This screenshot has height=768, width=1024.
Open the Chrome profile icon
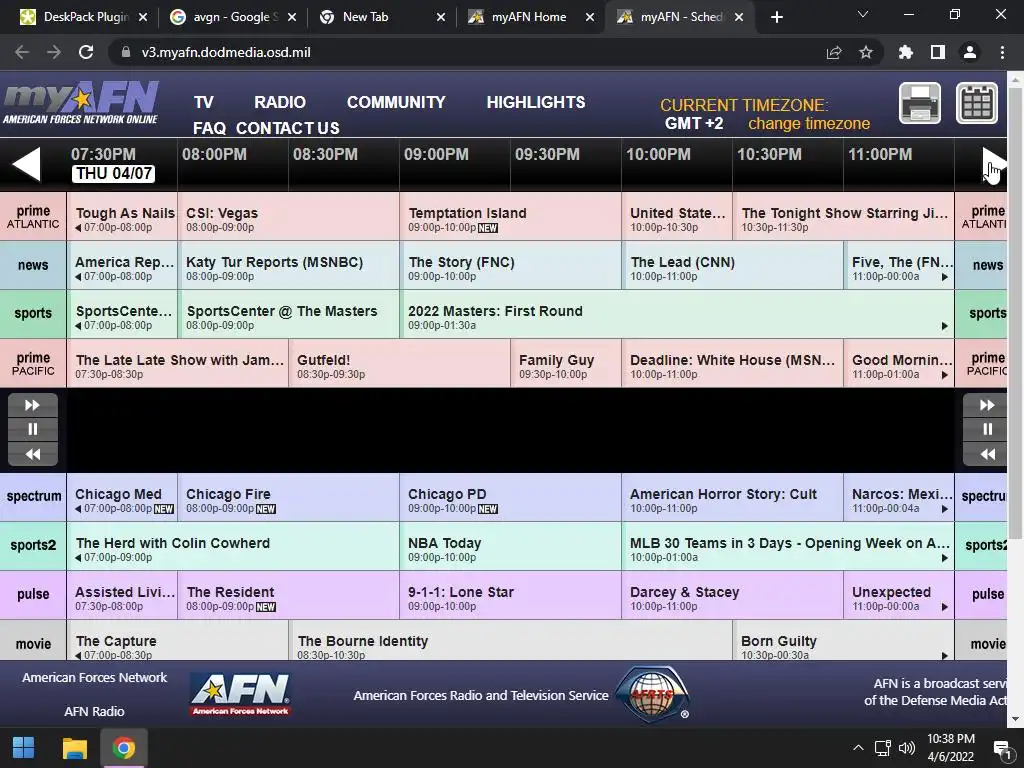coord(970,52)
